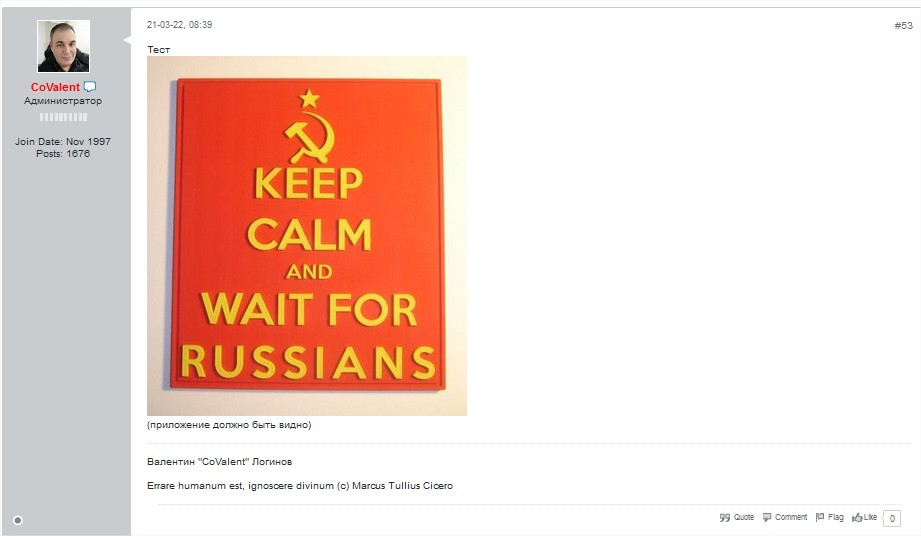
Task: Click the reputation bar under Администратор
Action: [x=63, y=117]
